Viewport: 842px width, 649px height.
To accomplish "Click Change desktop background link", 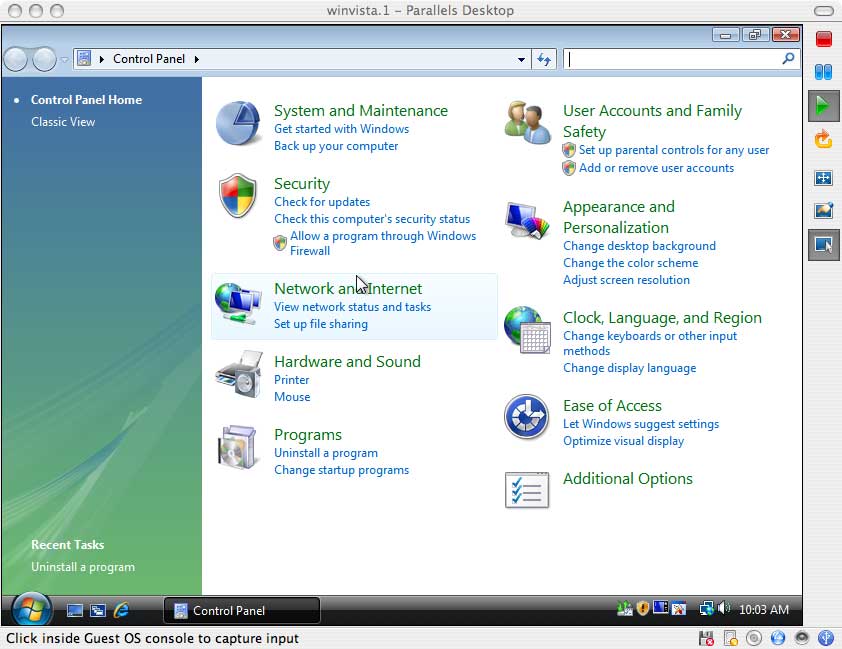I will [640, 246].
